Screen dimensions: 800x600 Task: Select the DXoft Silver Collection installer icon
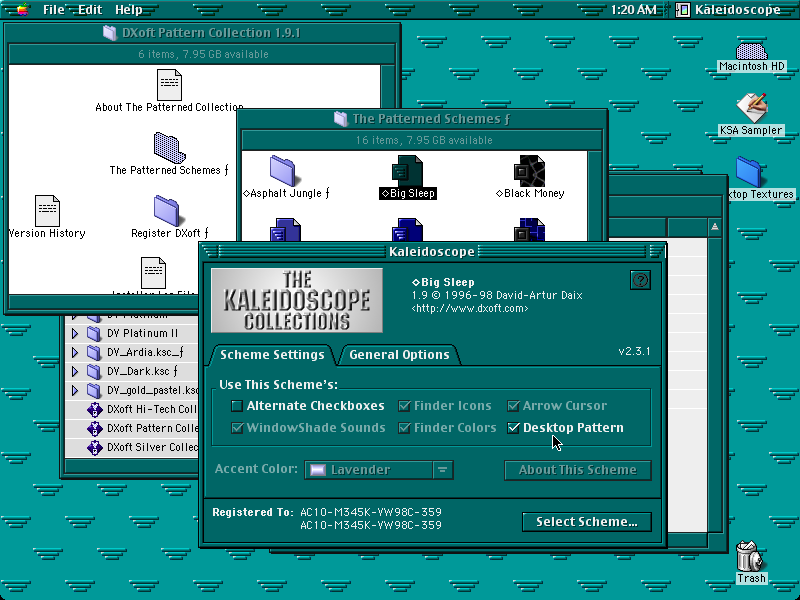click(94, 447)
